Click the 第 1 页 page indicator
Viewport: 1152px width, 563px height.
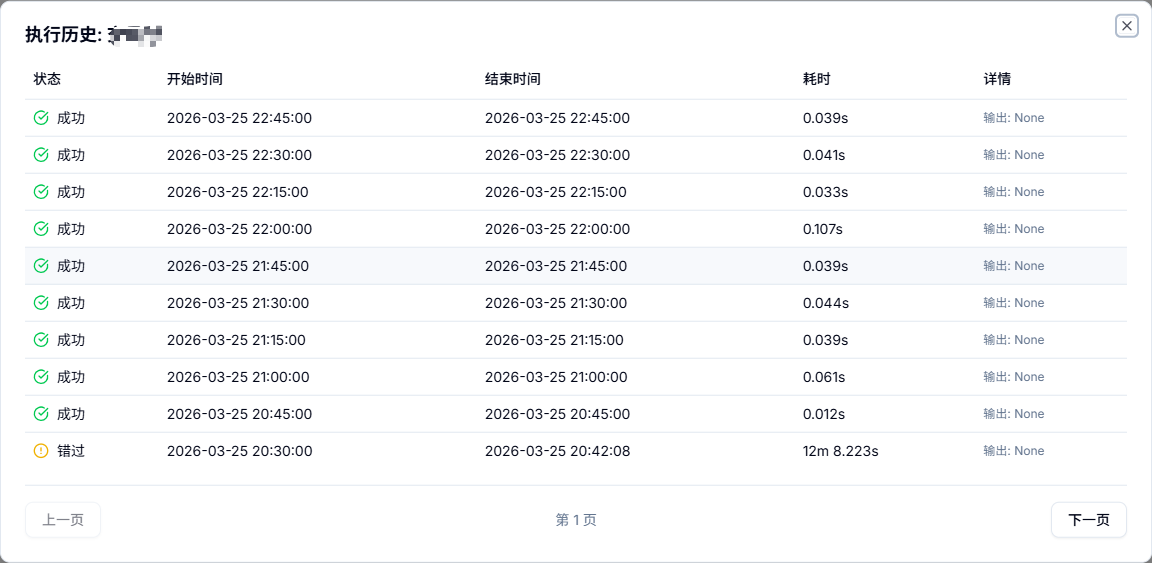click(576, 520)
